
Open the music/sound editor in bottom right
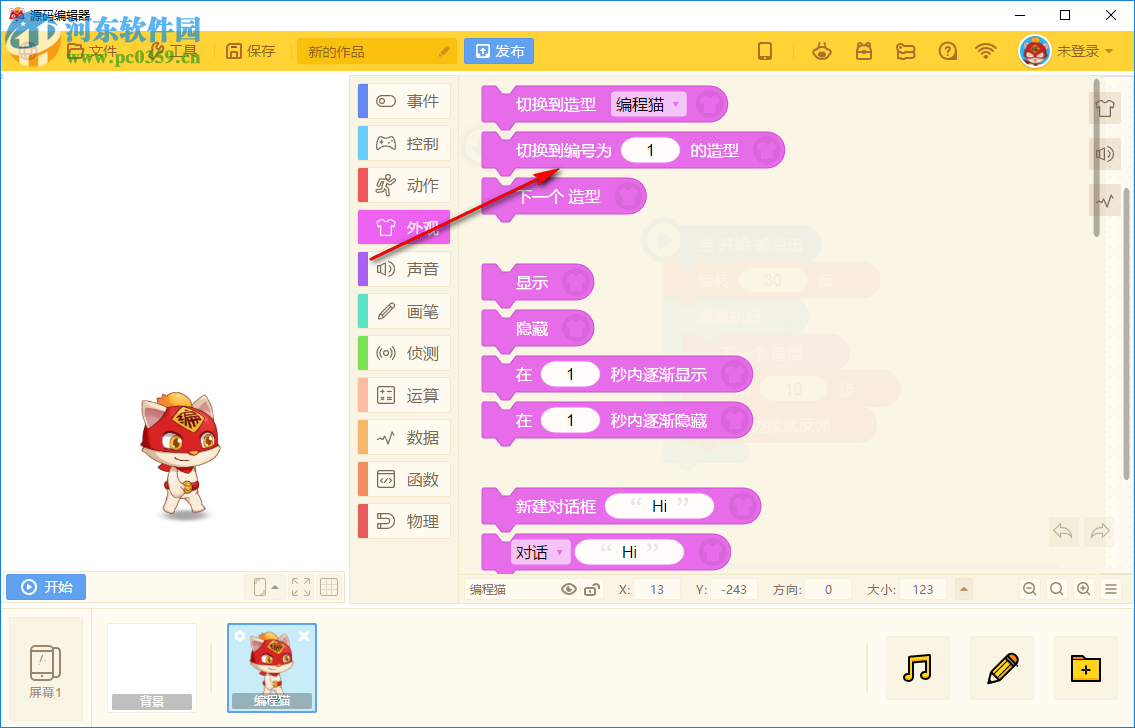(917, 667)
